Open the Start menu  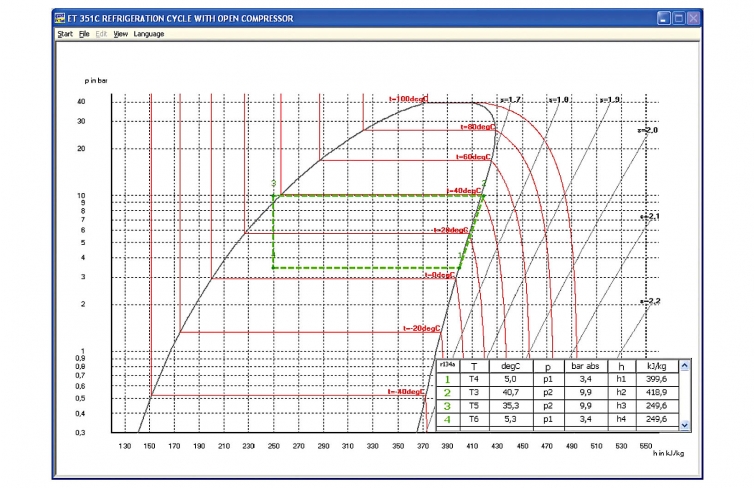65,34
